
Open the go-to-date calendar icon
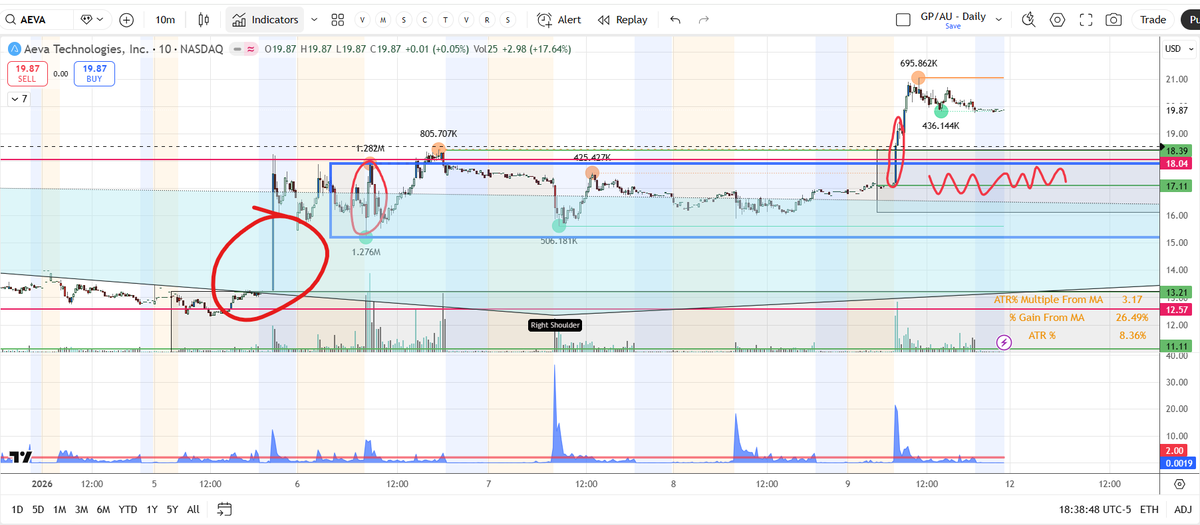pos(223,509)
